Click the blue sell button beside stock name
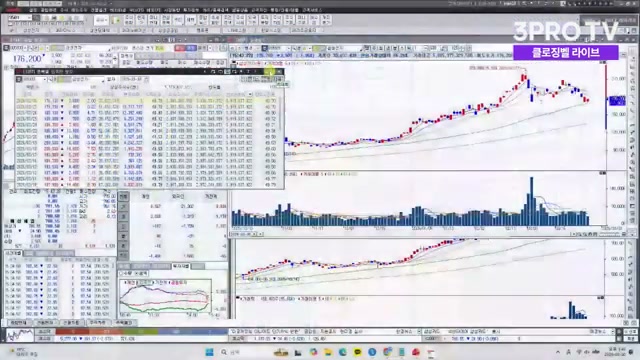This screenshot has width=640, height=360. coord(191,48)
